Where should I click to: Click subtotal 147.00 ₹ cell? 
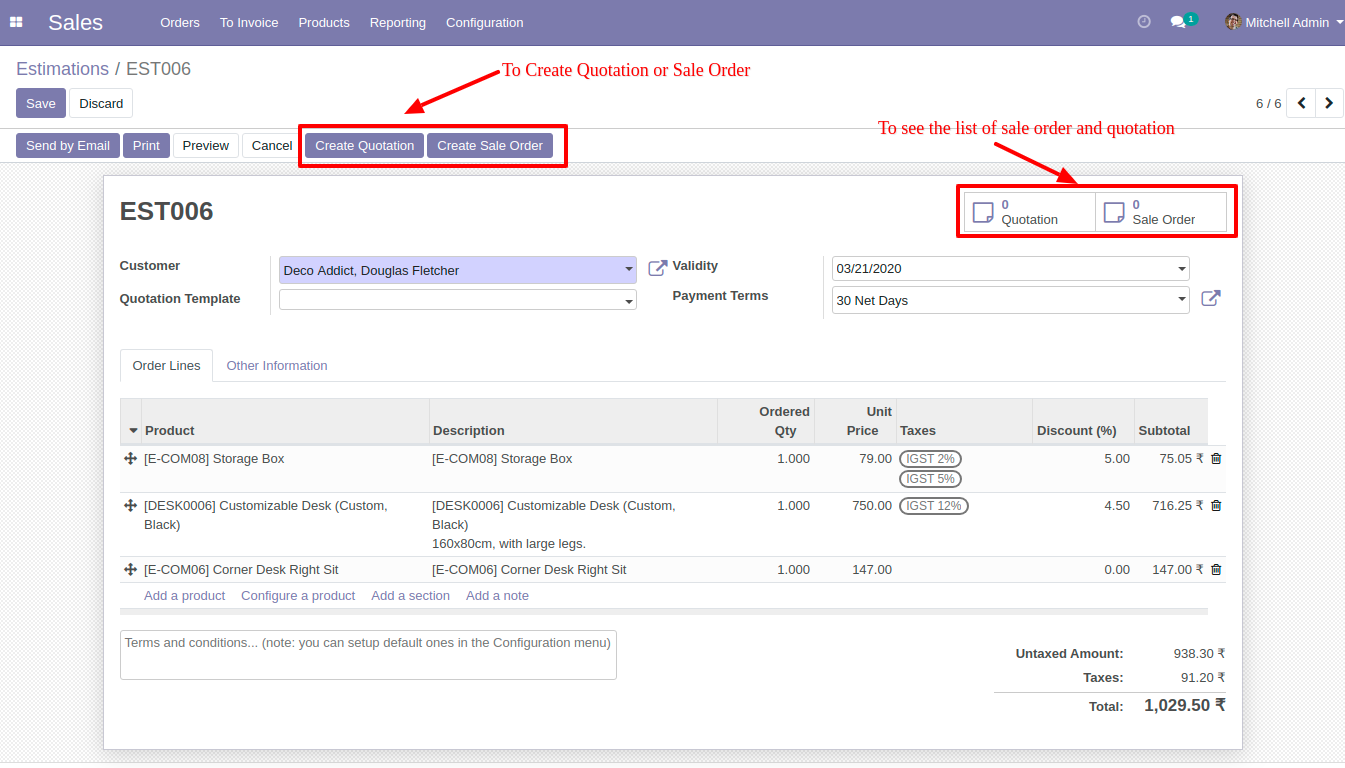pos(1171,570)
